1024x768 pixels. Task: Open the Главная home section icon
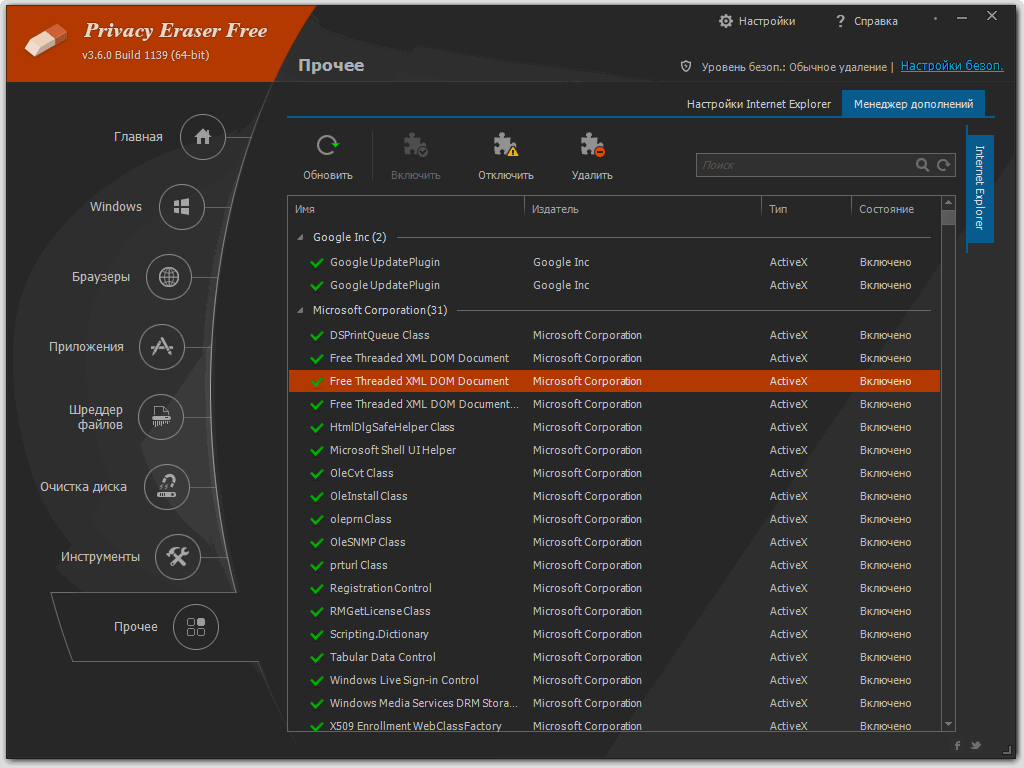click(x=202, y=137)
